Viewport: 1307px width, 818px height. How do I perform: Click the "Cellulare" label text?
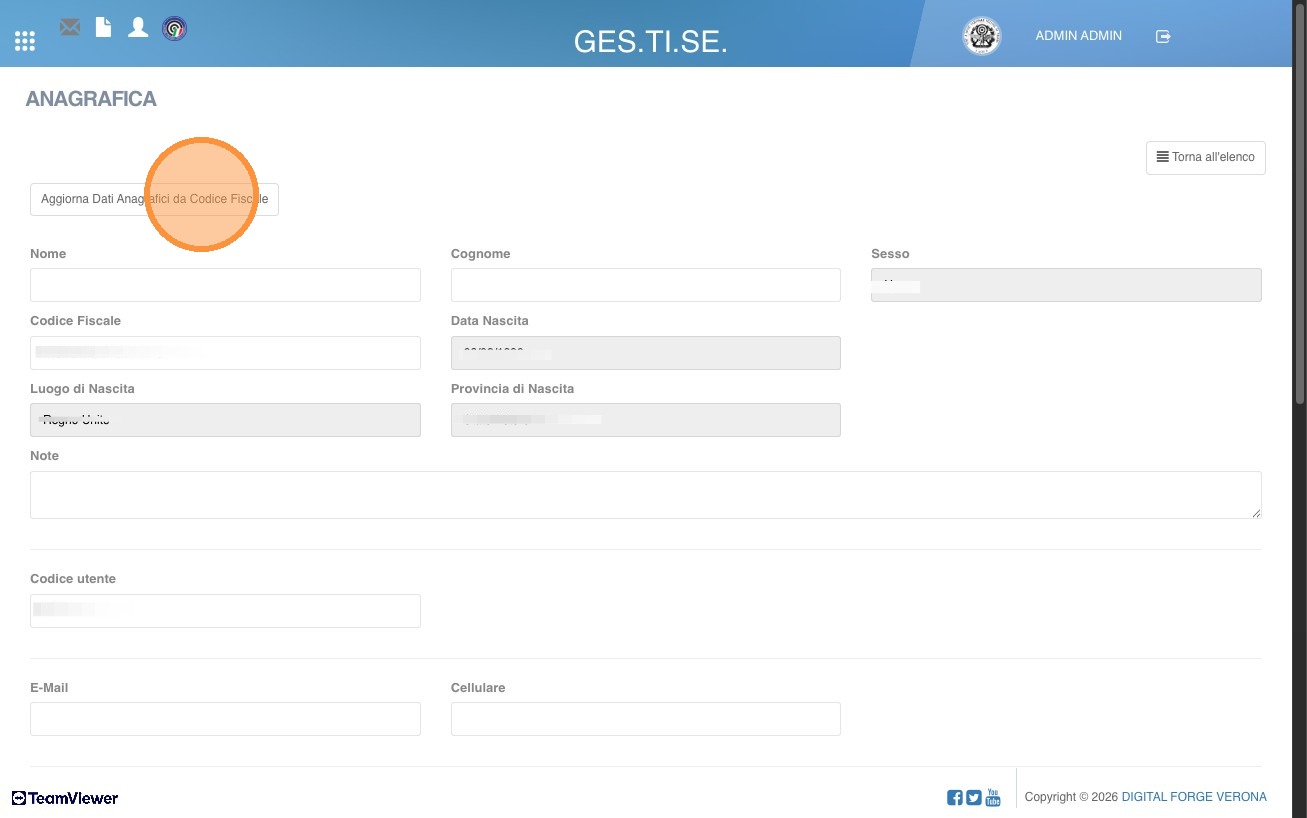[478, 688]
